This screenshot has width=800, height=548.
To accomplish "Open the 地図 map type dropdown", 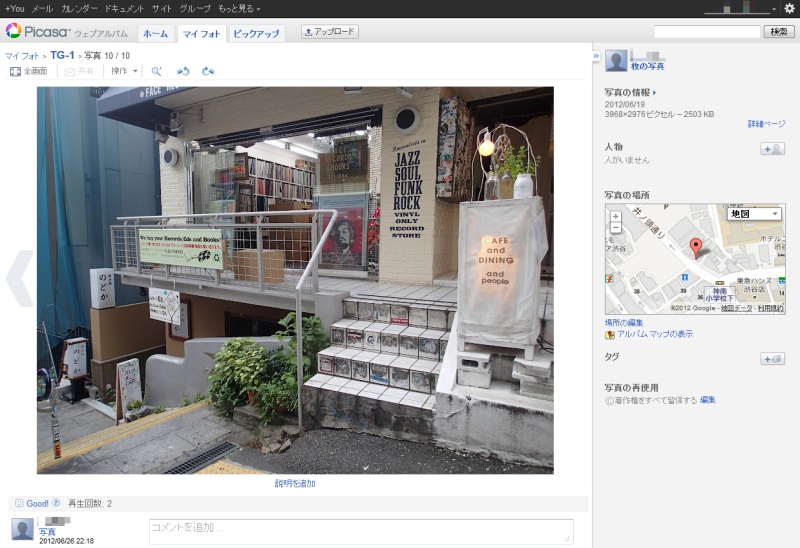I will click(754, 214).
